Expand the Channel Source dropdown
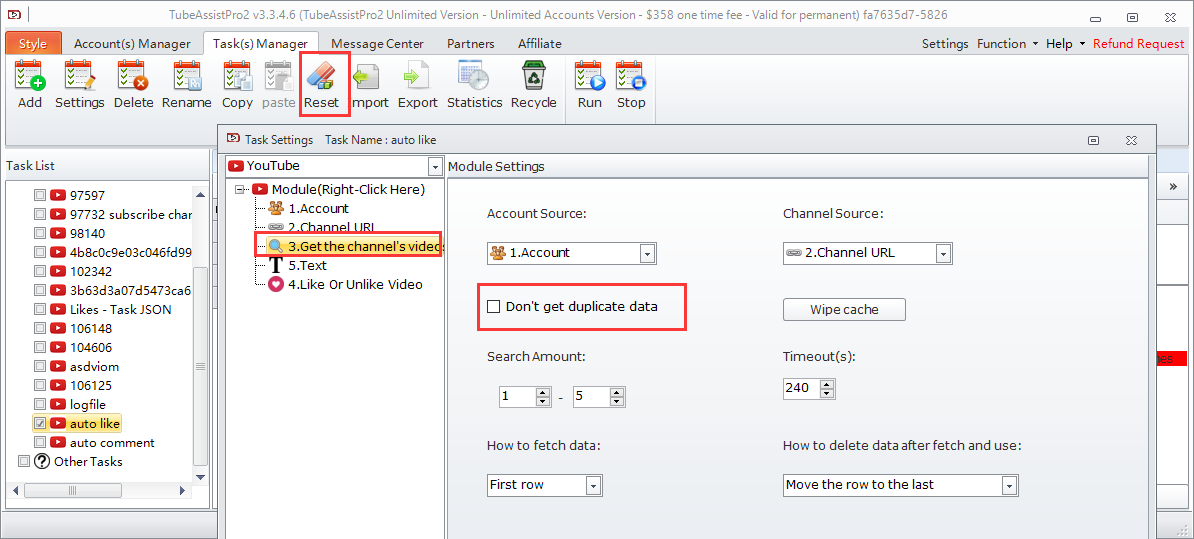 pyautogui.click(x=943, y=254)
